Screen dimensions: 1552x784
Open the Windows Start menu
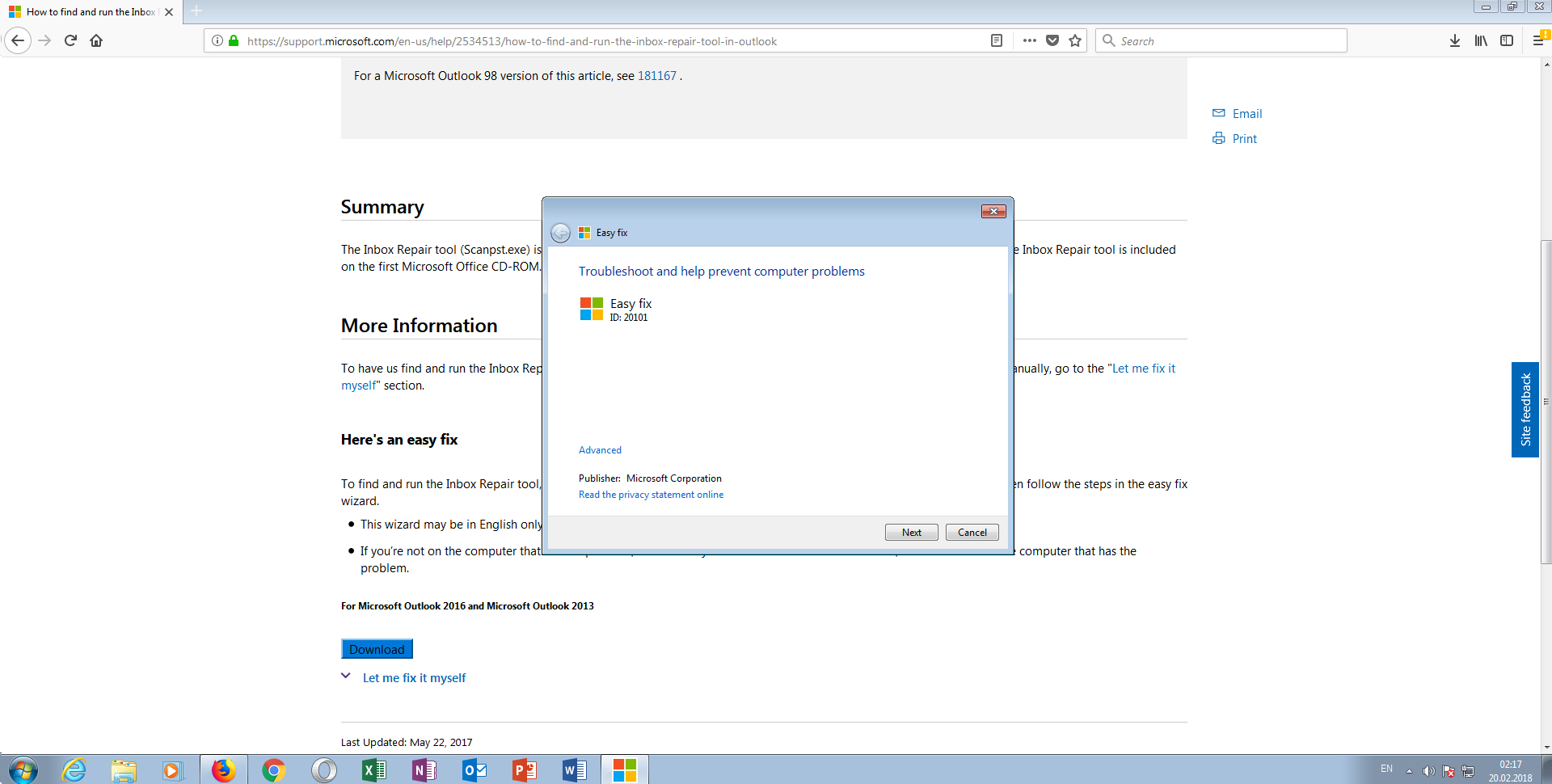[x=23, y=770]
